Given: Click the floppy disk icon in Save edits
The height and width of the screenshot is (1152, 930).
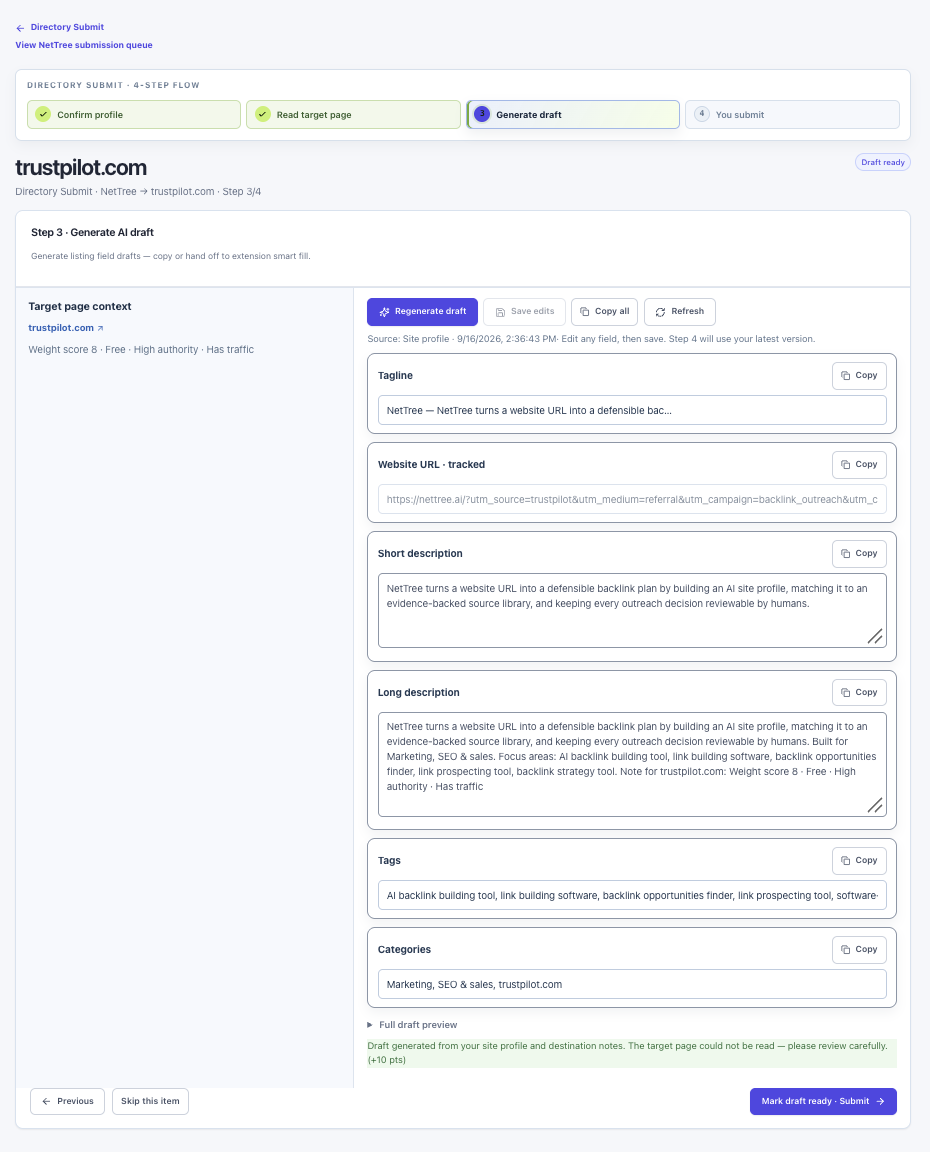Looking at the screenshot, I should (500, 312).
